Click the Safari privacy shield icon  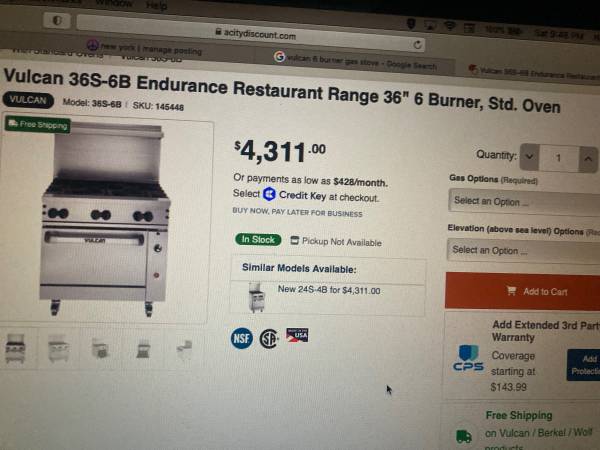[x=57, y=20]
